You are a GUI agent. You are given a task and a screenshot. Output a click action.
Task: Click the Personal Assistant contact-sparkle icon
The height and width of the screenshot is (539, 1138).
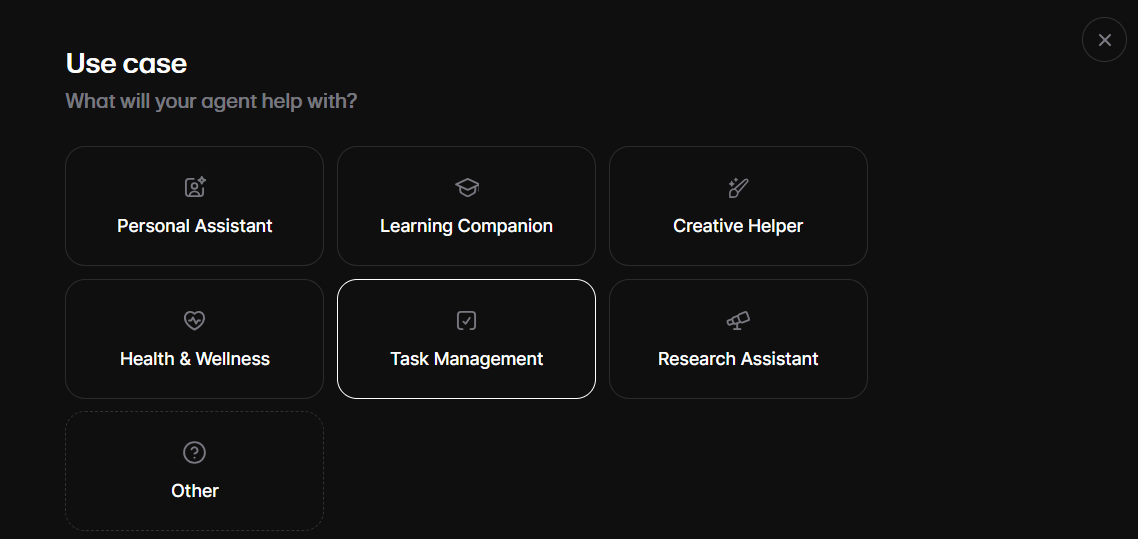point(195,187)
